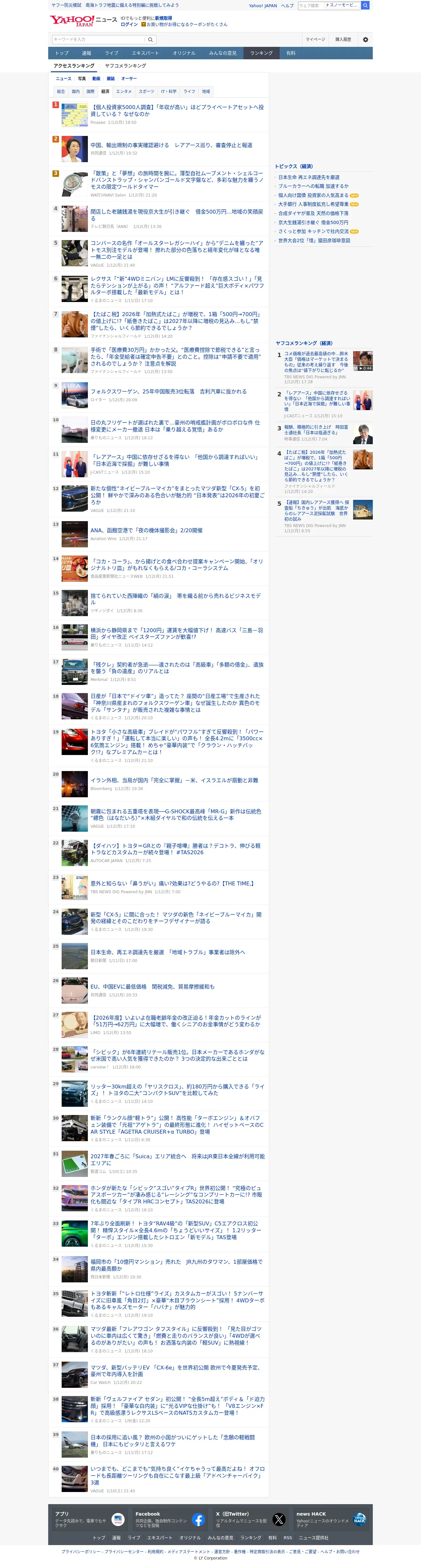Click the ログイン link
Screen dimensions: 421x1568
pos(129,24)
